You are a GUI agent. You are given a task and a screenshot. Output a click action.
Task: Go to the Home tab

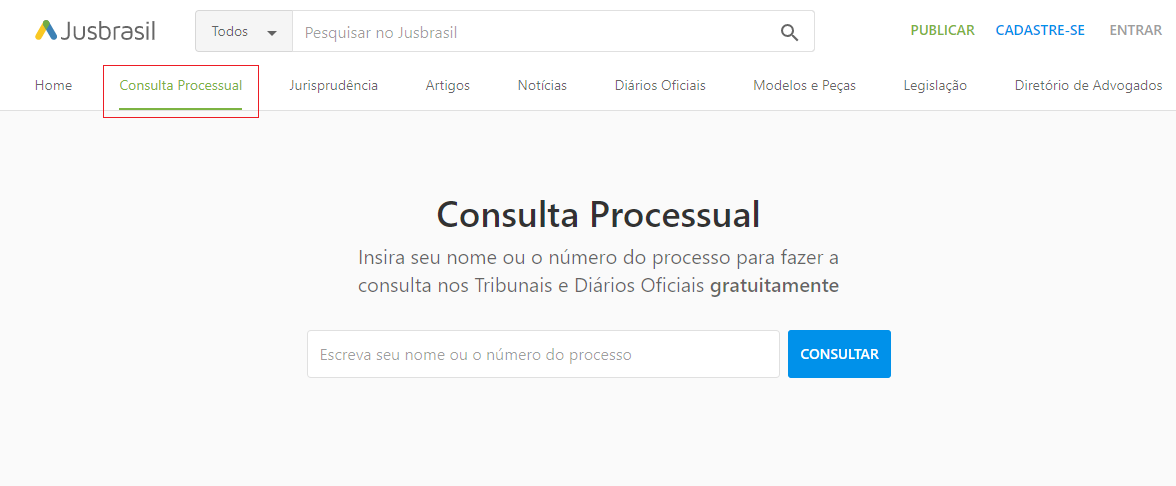[53, 86]
